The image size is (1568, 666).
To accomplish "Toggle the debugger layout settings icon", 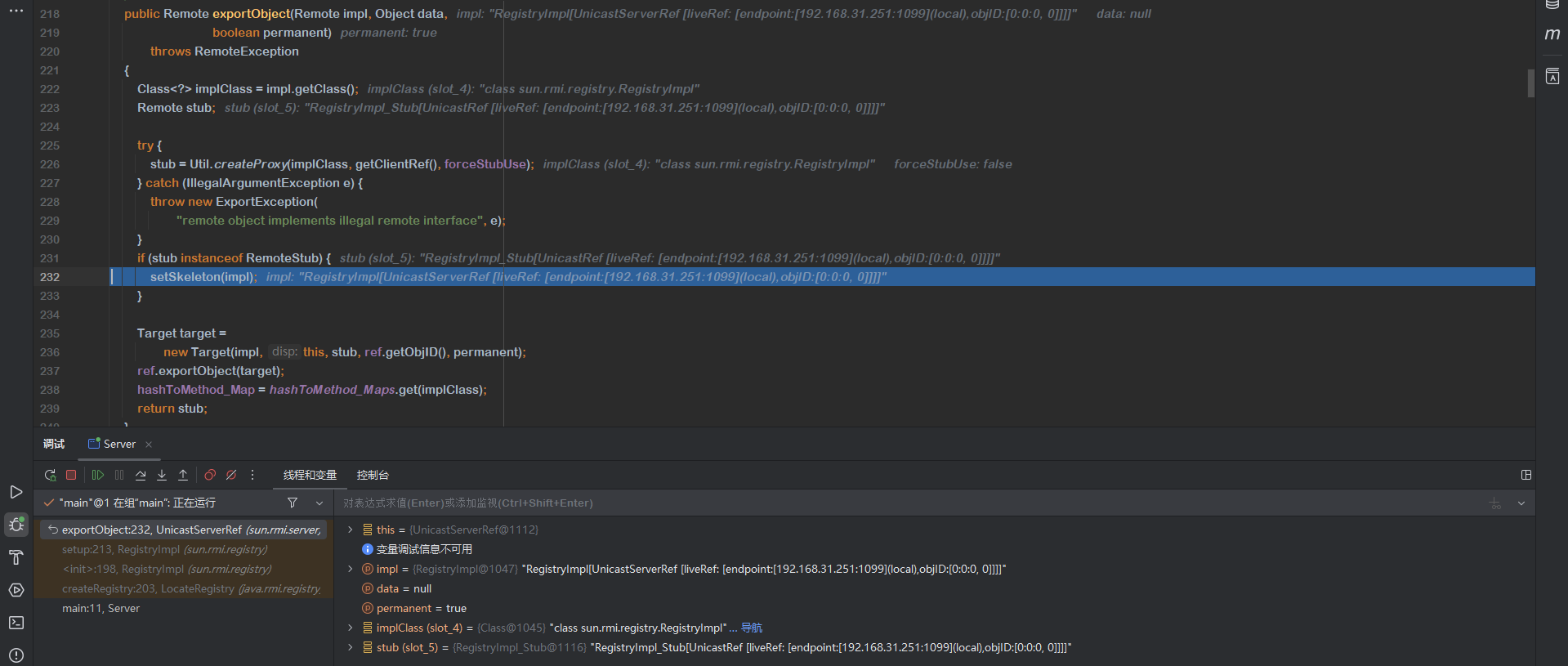I will click(x=1526, y=475).
